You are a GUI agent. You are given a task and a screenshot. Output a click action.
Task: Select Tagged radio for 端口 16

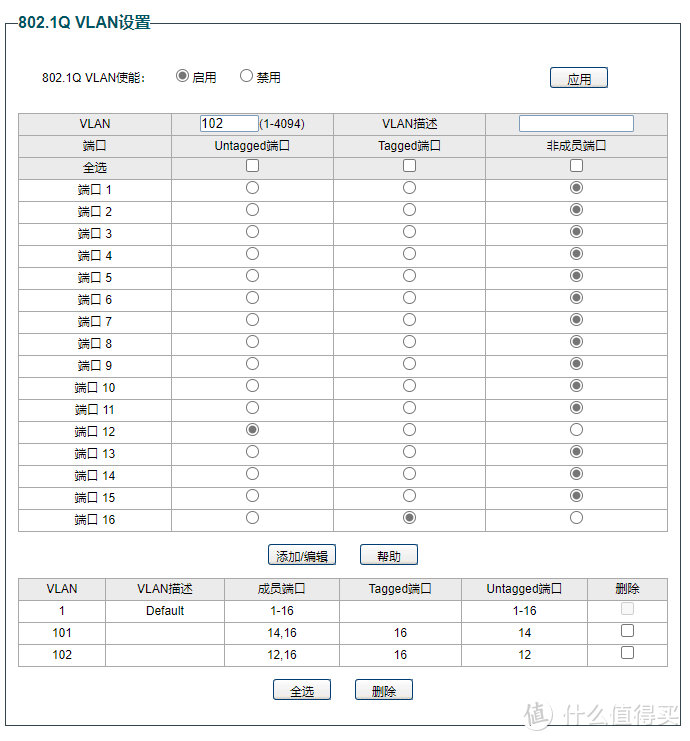[409, 517]
